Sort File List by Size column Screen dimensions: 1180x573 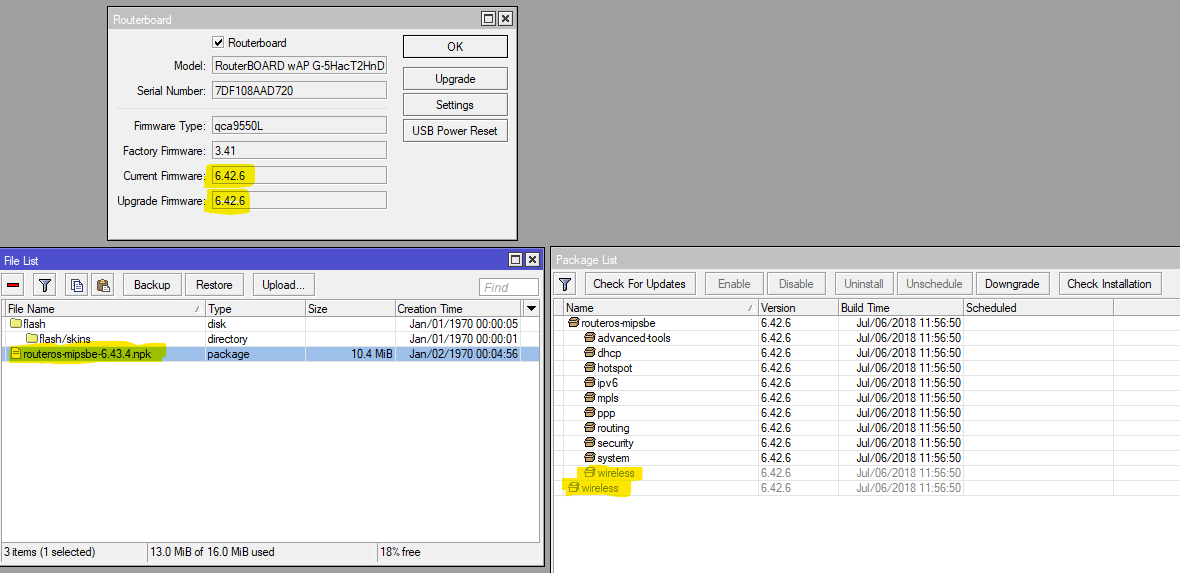[350, 309]
